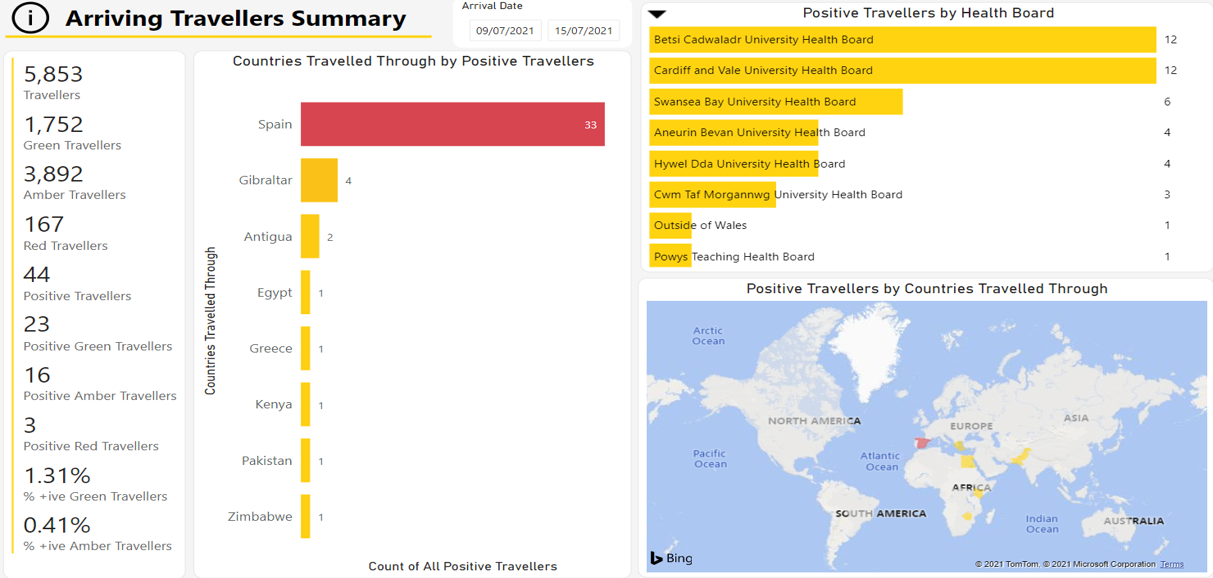This screenshot has height=578, width=1213.
Task: Click the Powys Teaching Health Board bar
Action: pos(670,256)
